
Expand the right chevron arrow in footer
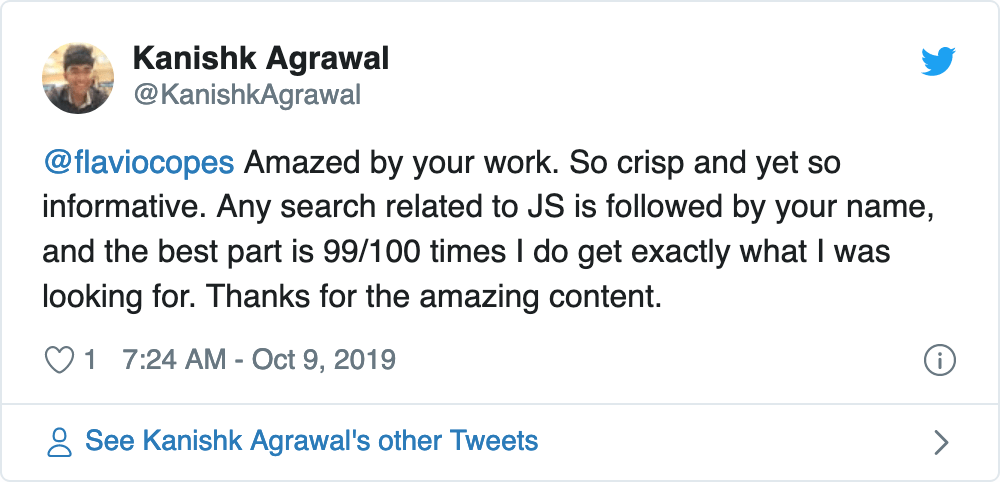pos(940,441)
